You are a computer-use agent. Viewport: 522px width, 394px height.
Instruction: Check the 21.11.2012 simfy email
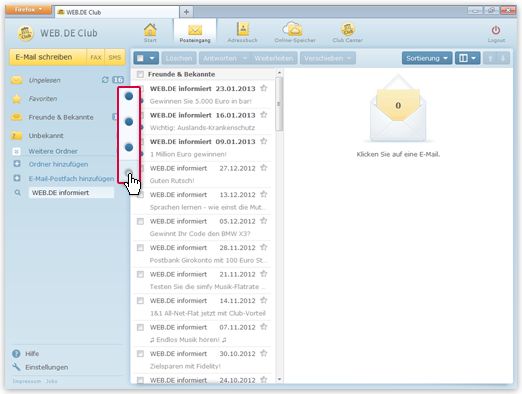click(140, 274)
